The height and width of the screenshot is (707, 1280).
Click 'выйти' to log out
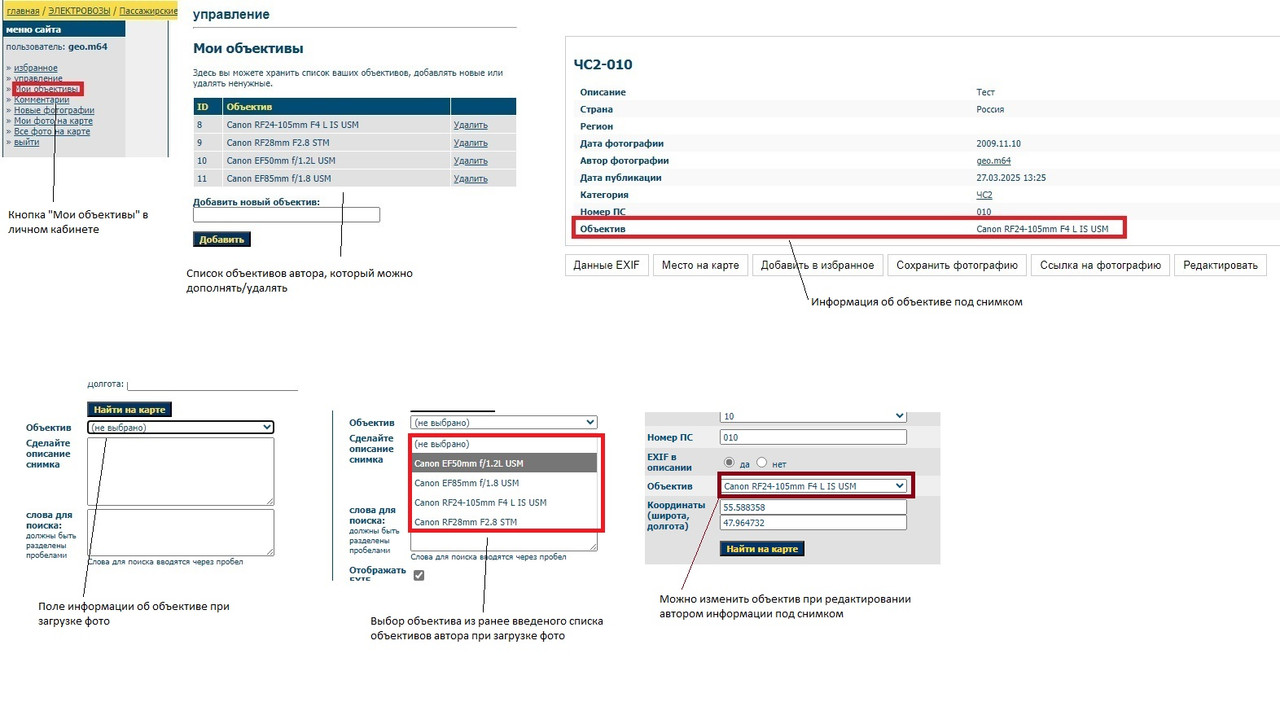pyautogui.click(x=27, y=142)
